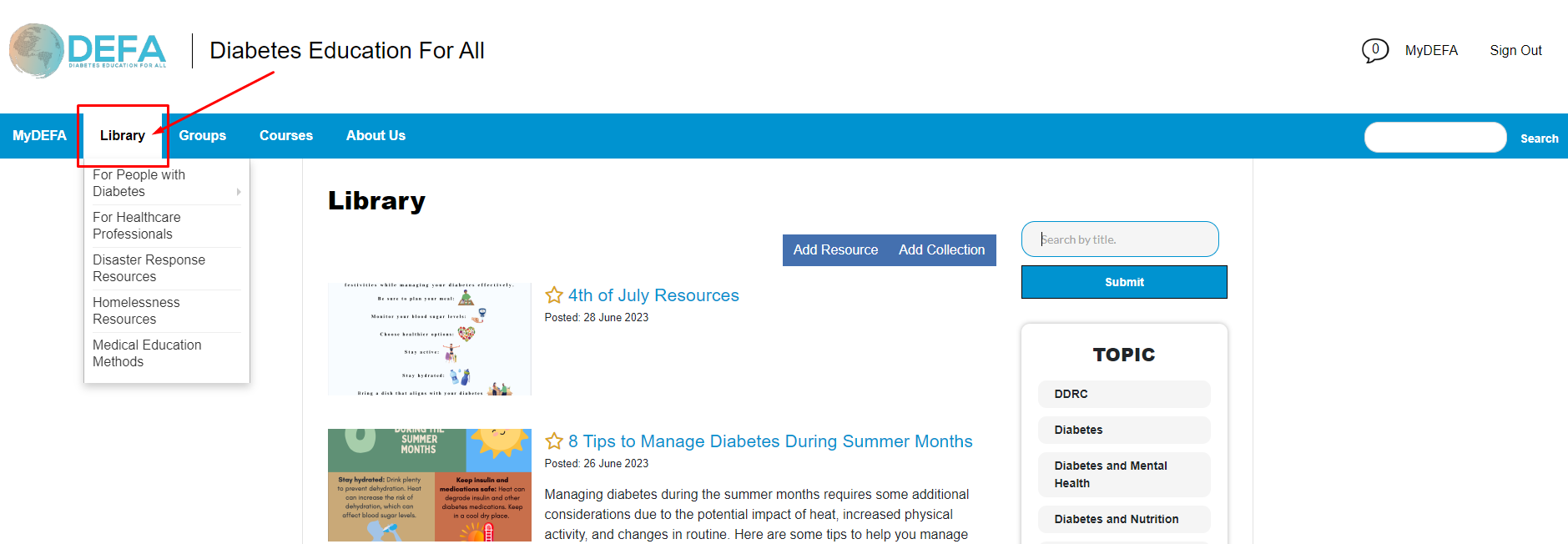Screen dimensions: 1568x544
Task: Submit the library title search
Action: (x=1124, y=282)
